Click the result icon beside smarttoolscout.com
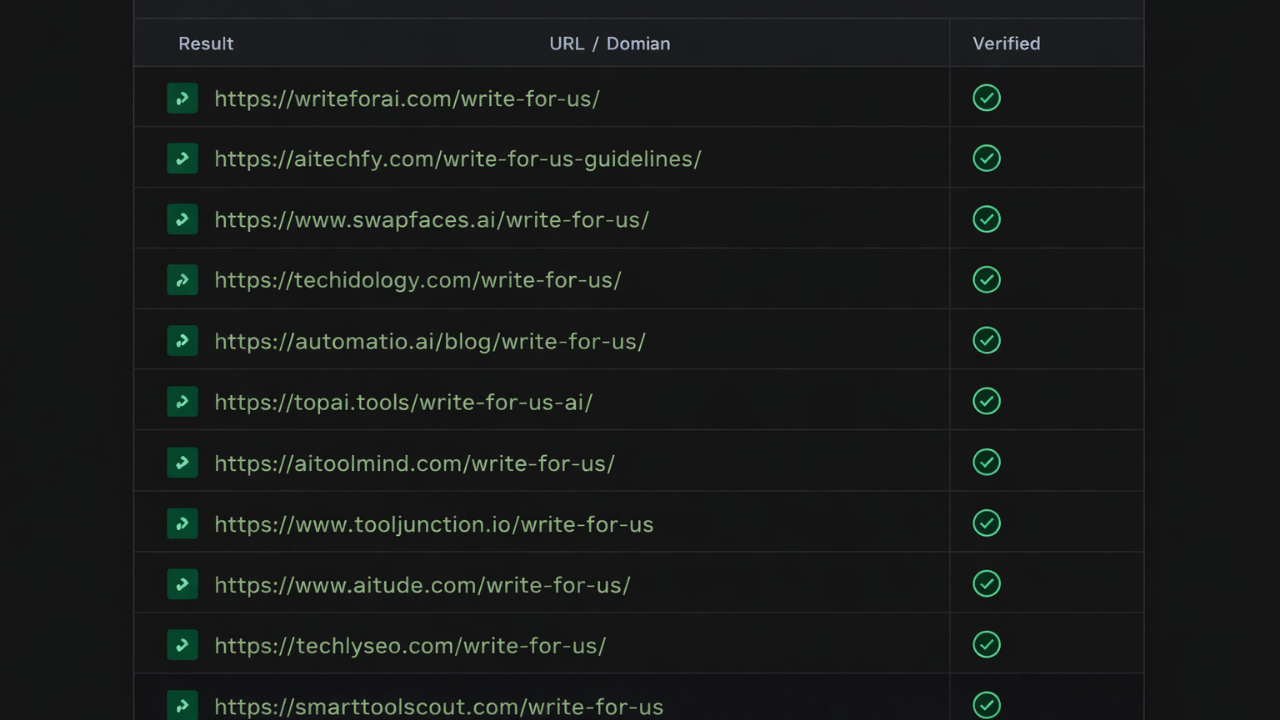Viewport: 1280px width, 720px height. pyautogui.click(x=182, y=705)
